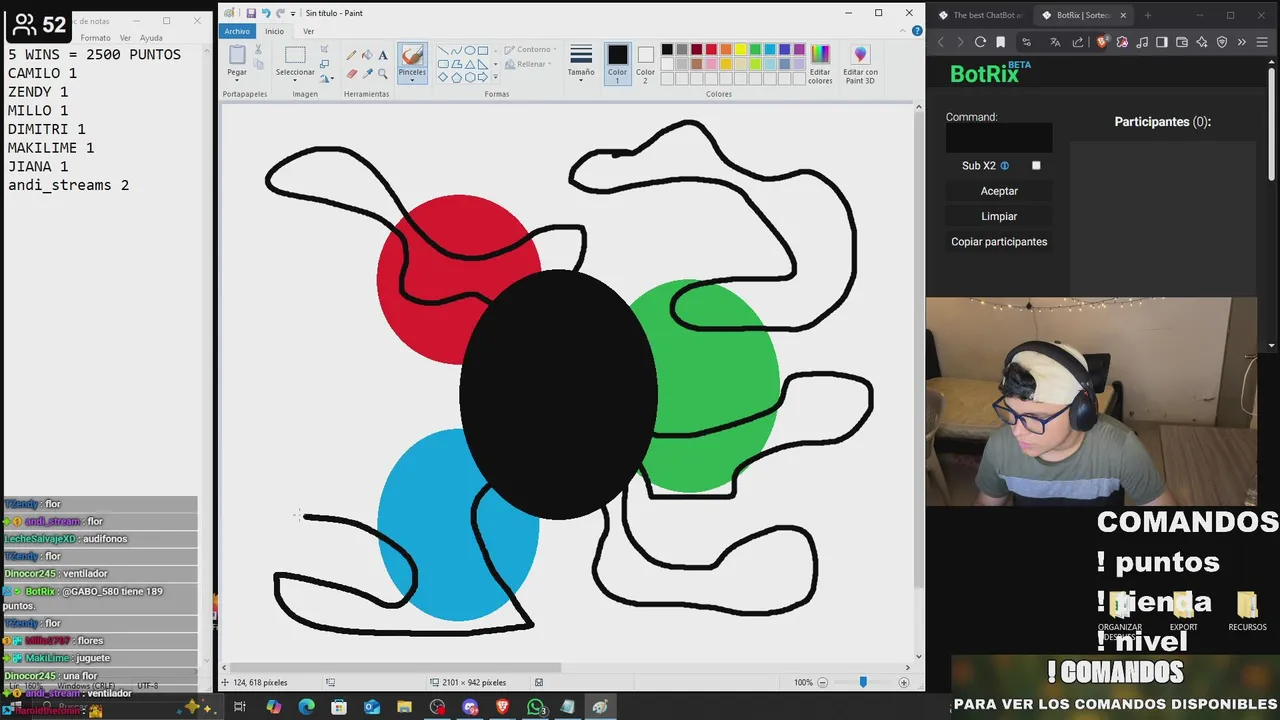1280x720 pixels.
Task: Switch to the Ver ribbon tab
Action: [308, 31]
